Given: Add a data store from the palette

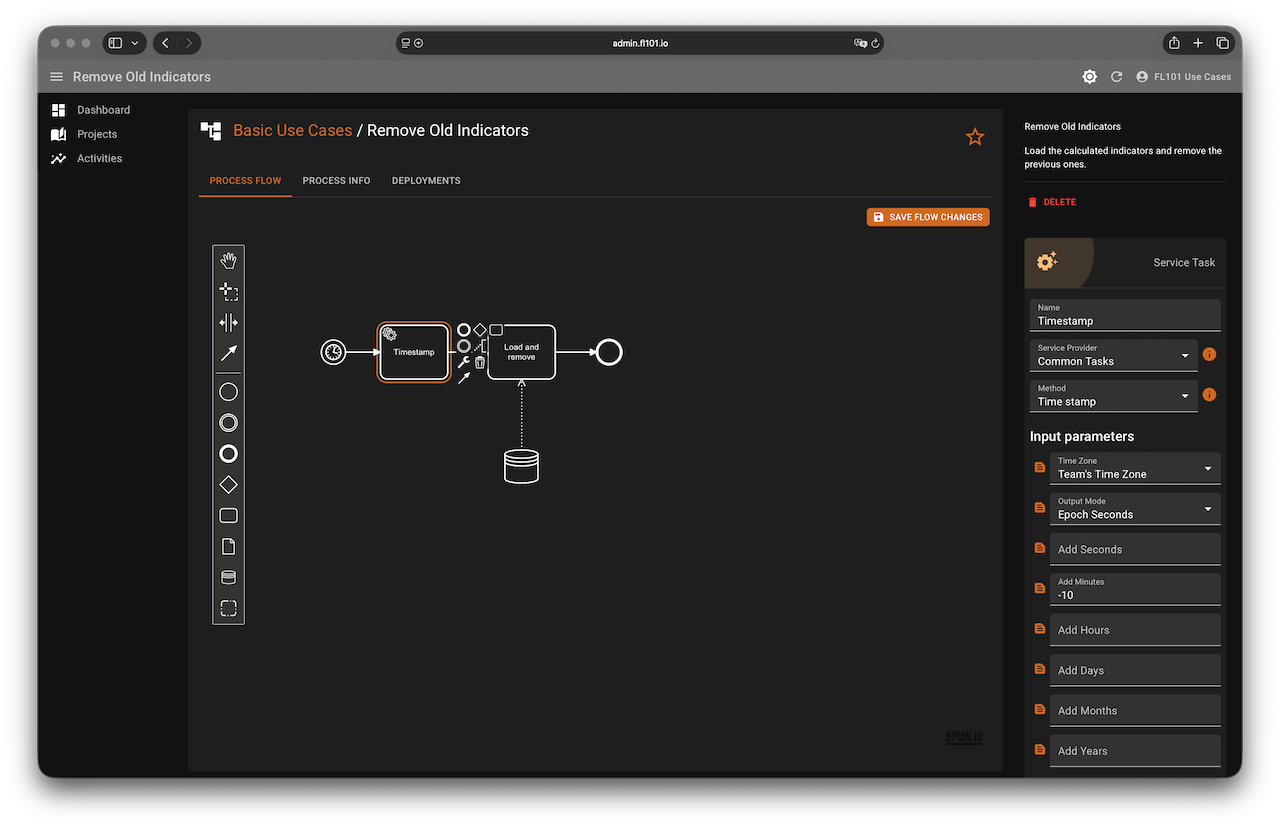Looking at the screenshot, I should click(x=228, y=577).
